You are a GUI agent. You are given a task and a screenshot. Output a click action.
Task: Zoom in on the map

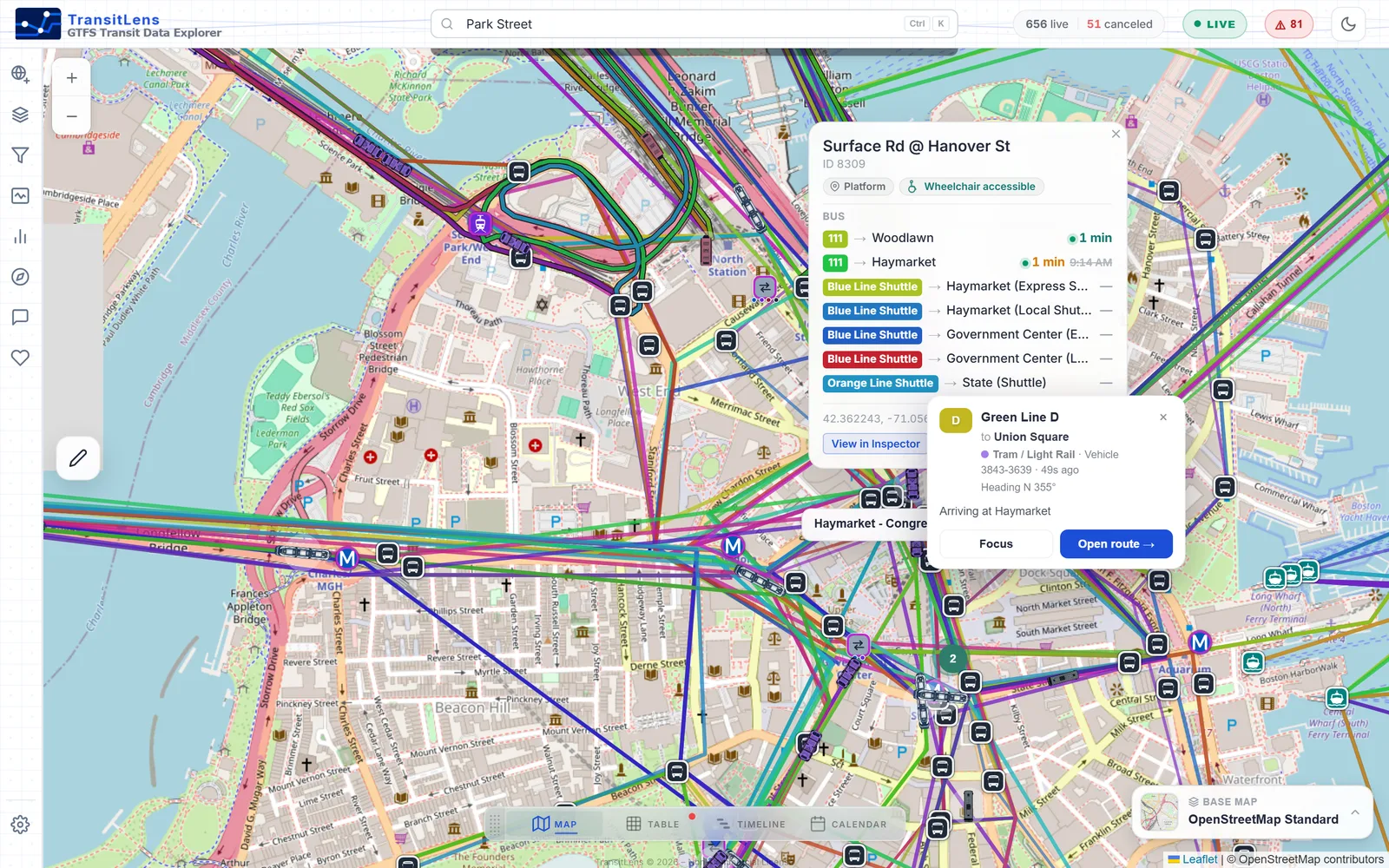[72, 78]
